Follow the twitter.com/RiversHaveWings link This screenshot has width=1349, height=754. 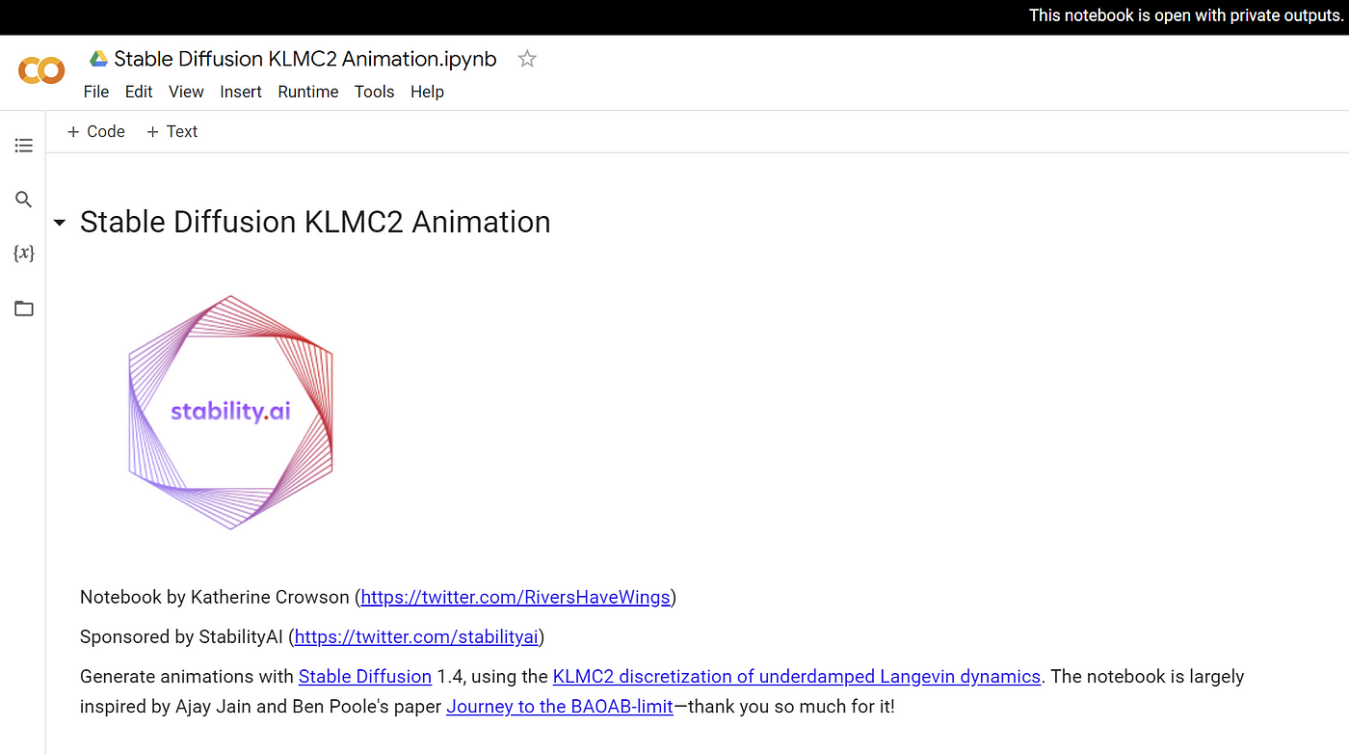[x=515, y=597]
